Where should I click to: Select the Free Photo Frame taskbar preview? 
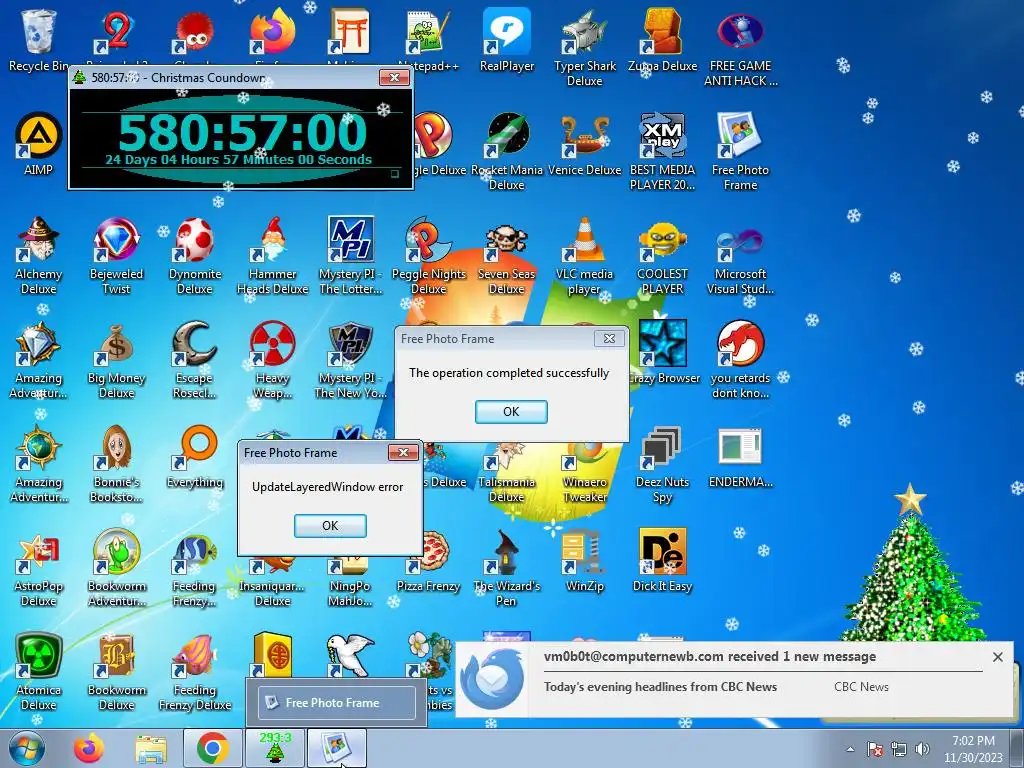337,703
